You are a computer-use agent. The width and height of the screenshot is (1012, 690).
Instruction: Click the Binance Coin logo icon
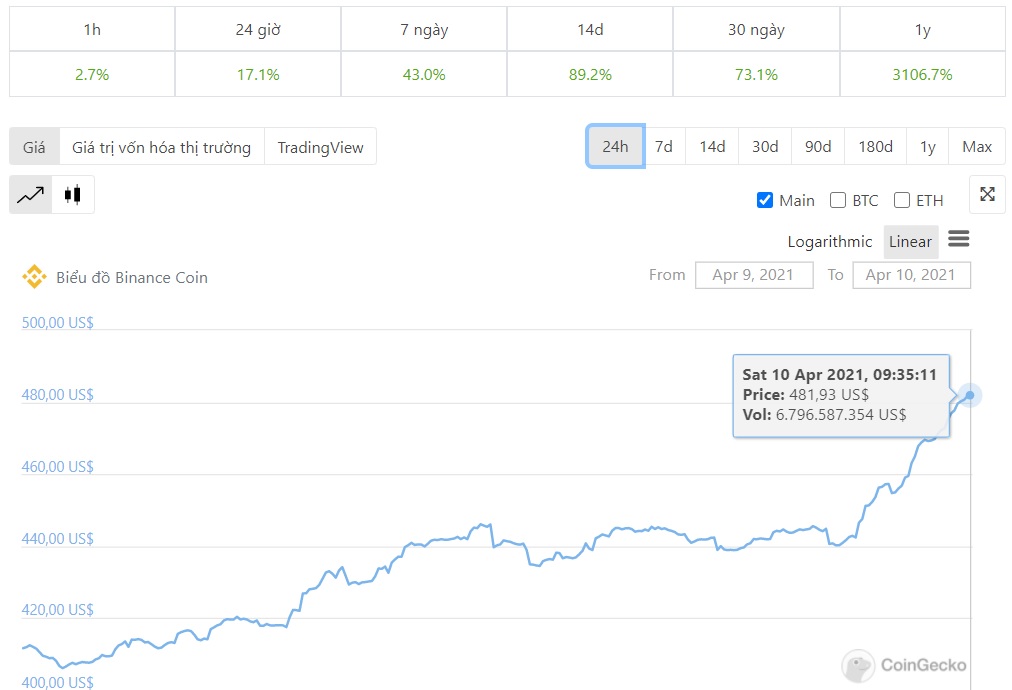34,277
